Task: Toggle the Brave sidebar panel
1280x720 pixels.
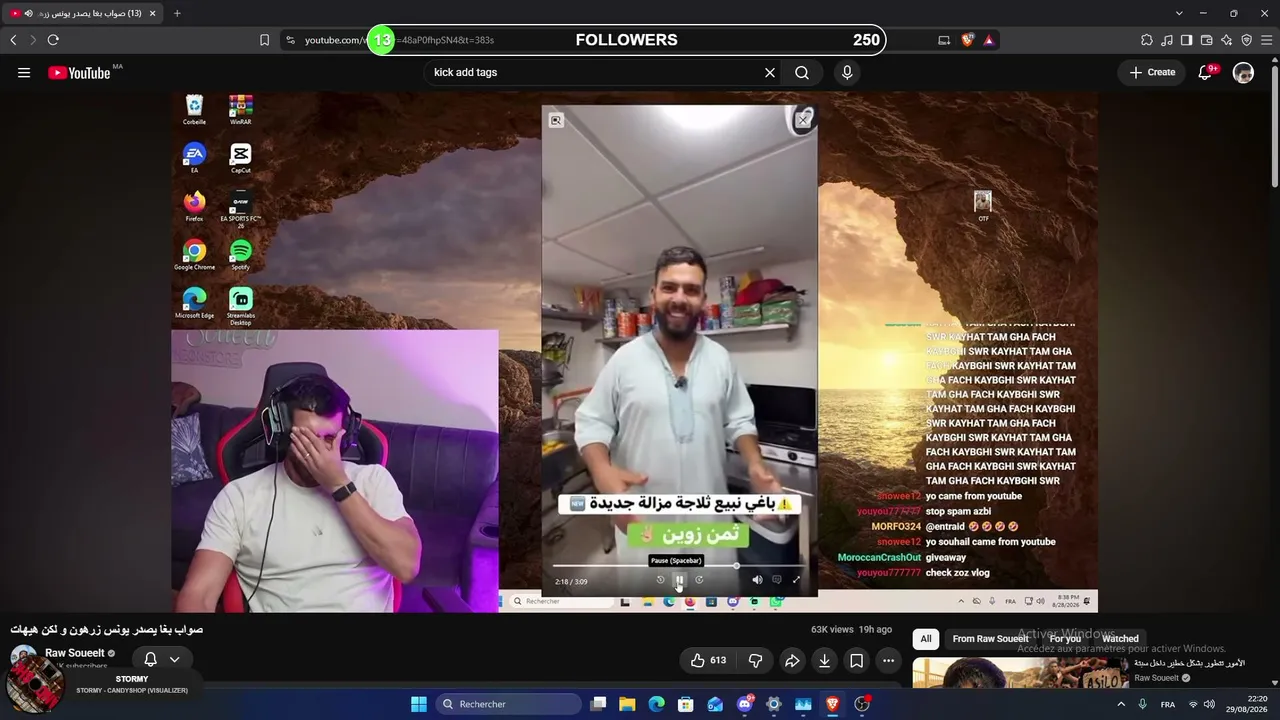Action: click(x=1186, y=40)
